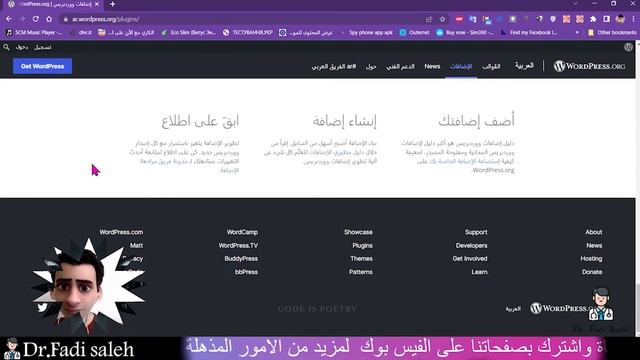Screen dimensions: 640x360
Task: Open the Donate footer link
Action: click(x=592, y=272)
